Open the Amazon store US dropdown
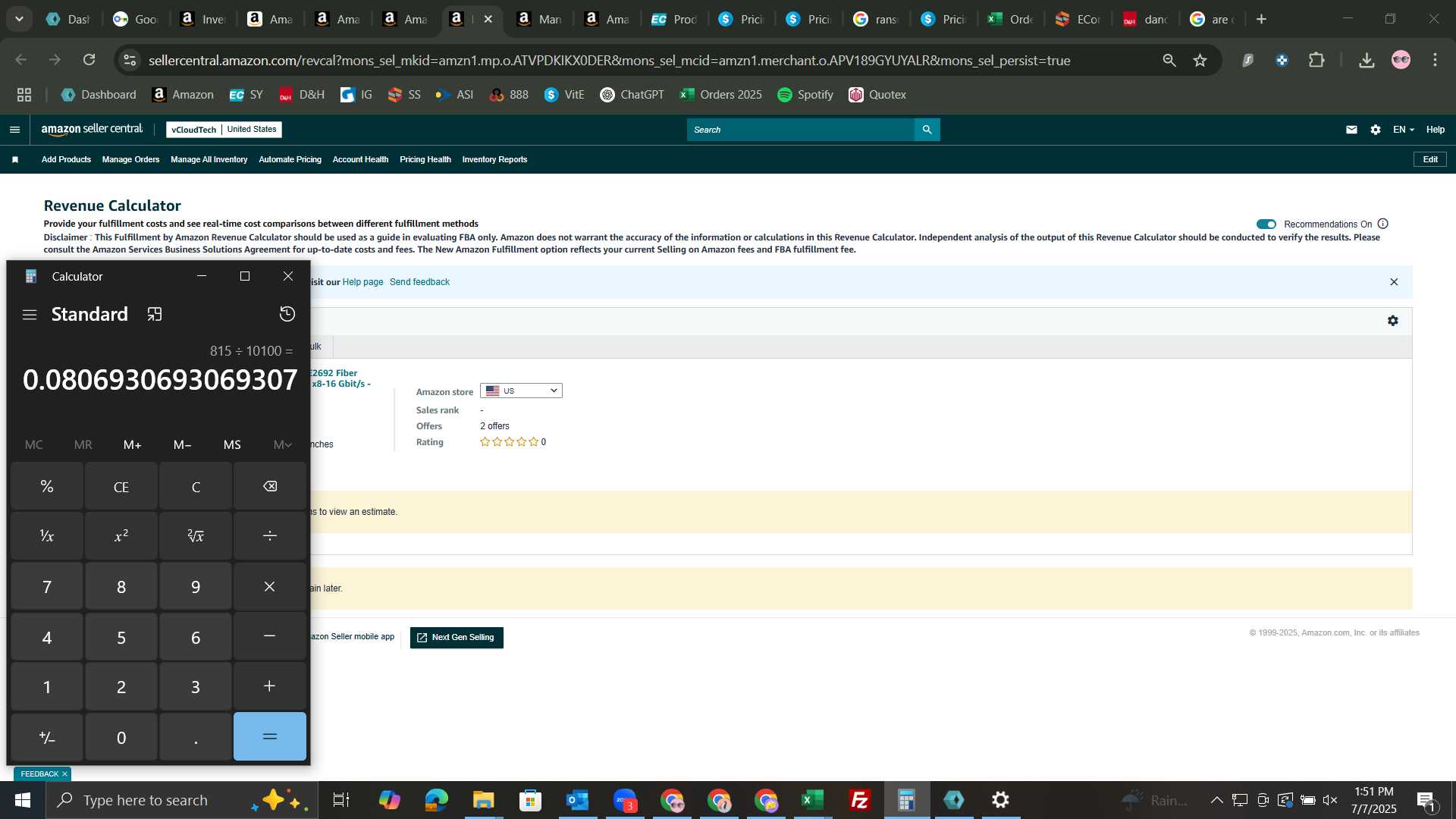 point(521,391)
